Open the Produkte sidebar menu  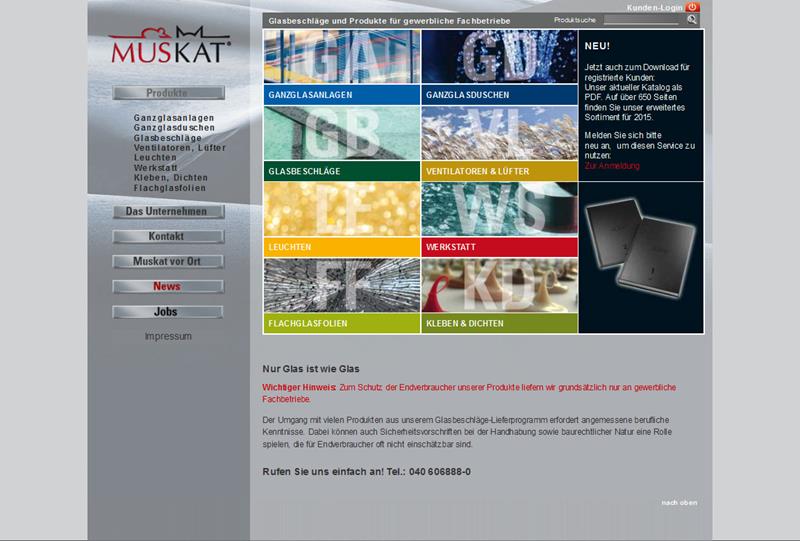168,93
